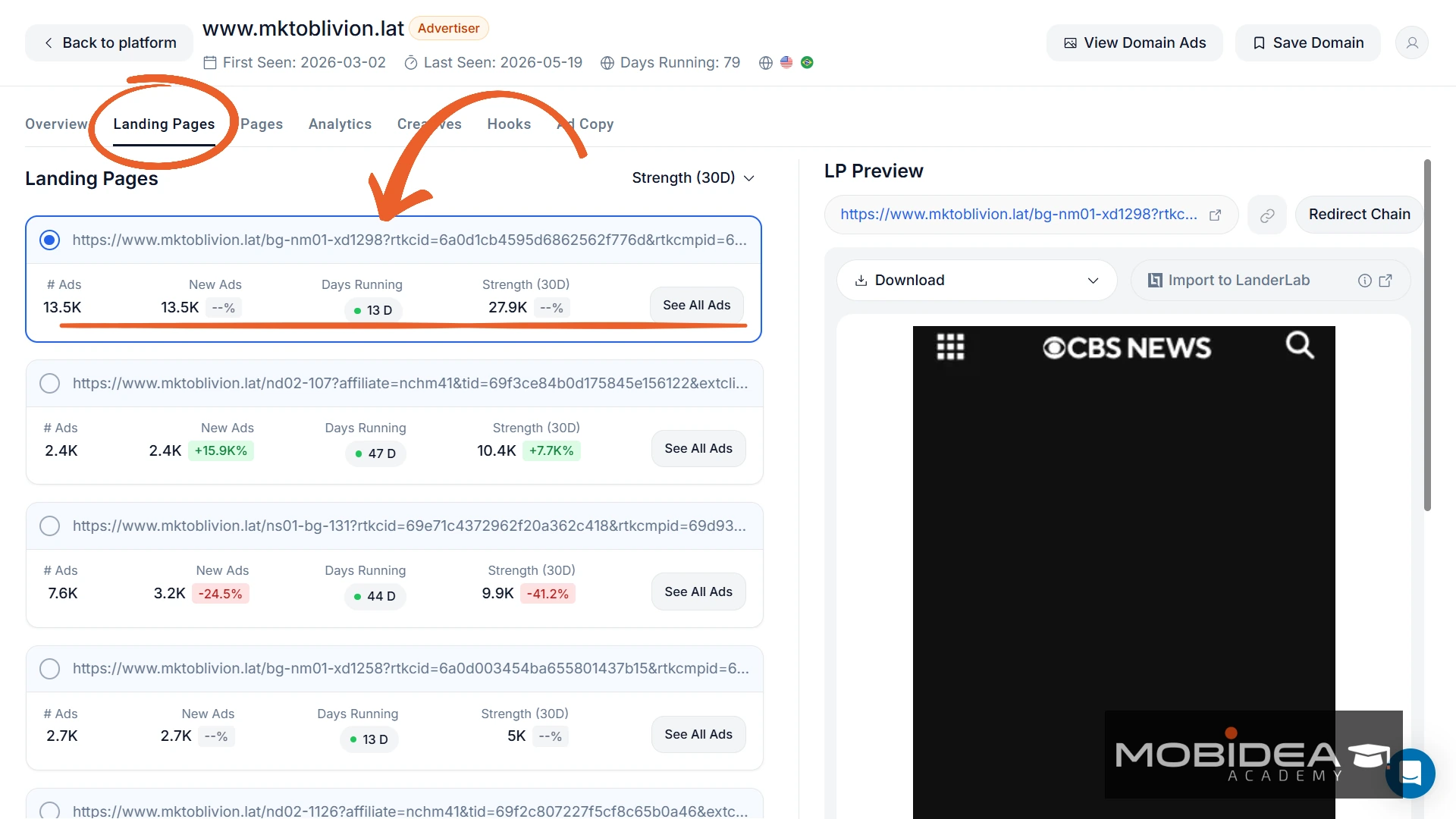Click Import to LanderLab button
Screen dimensions: 1456x819
point(1271,281)
